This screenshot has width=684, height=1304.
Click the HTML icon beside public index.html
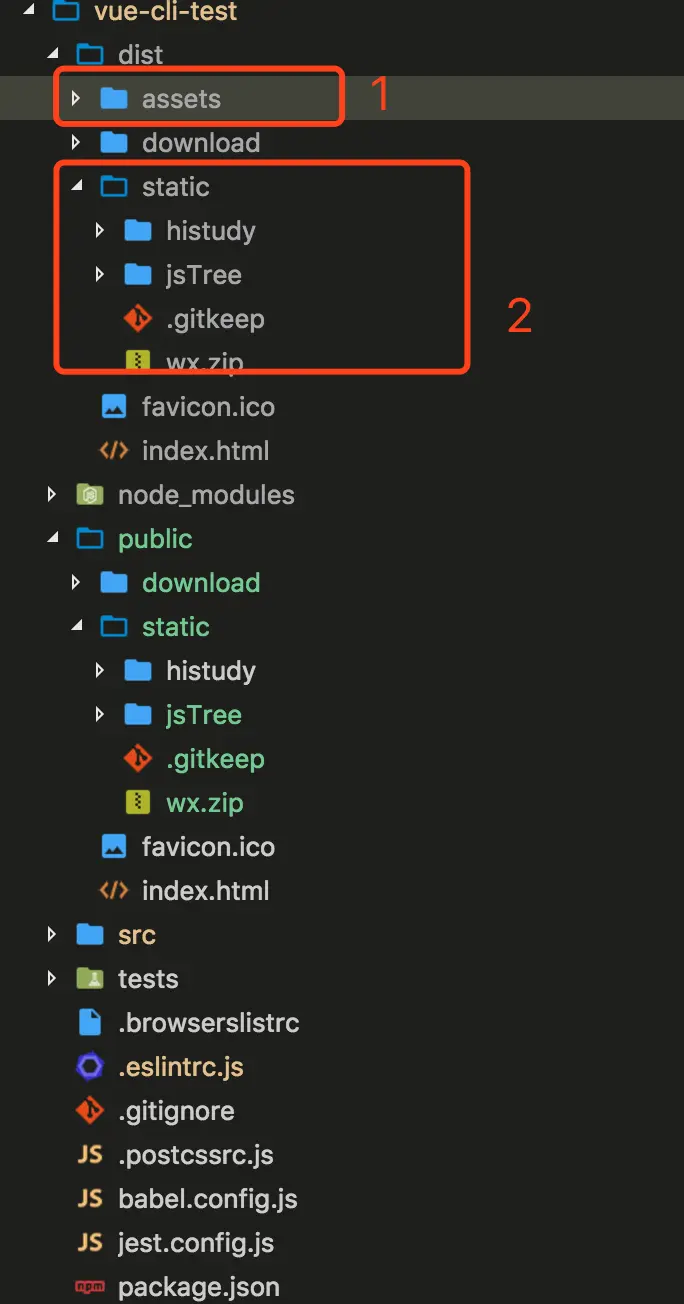point(114,891)
